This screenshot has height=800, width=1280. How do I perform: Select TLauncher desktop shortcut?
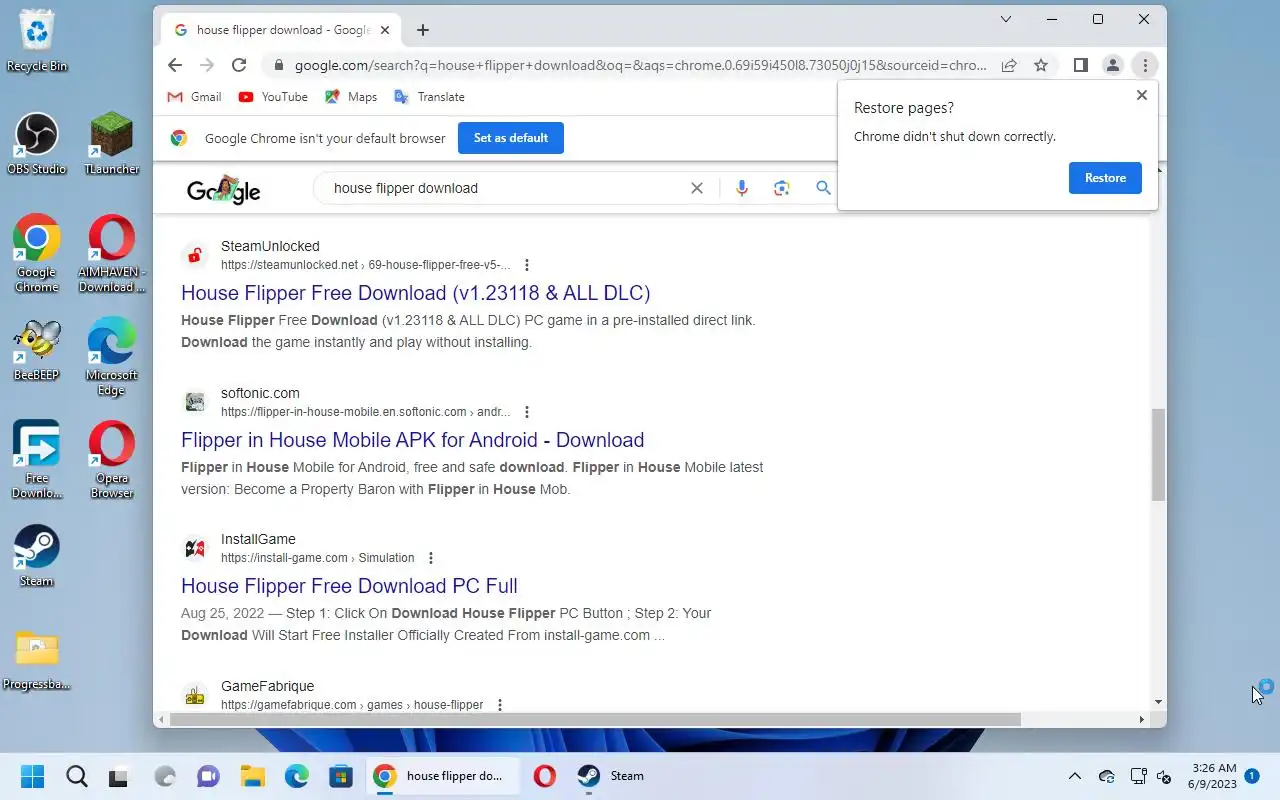coord(112,144)
